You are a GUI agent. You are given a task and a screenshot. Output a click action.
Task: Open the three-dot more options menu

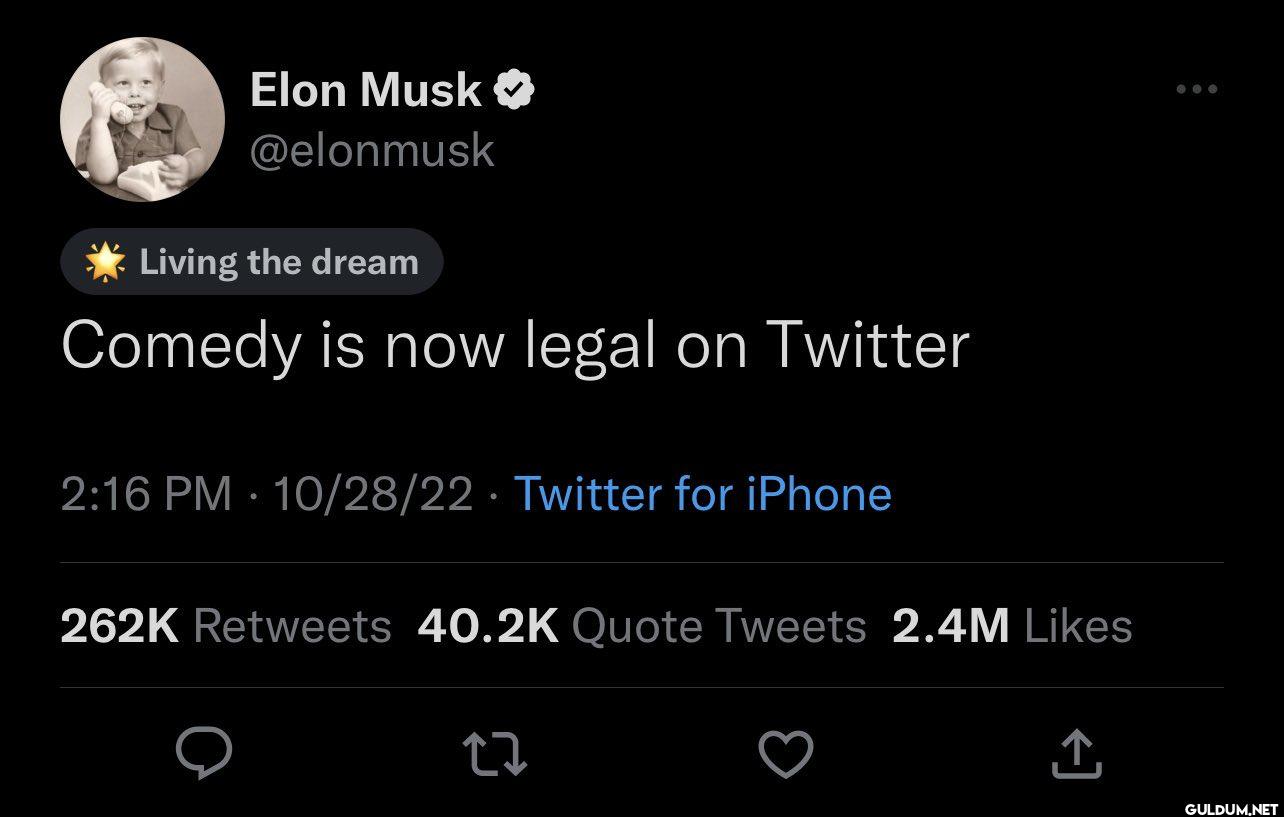point(1196,90)
